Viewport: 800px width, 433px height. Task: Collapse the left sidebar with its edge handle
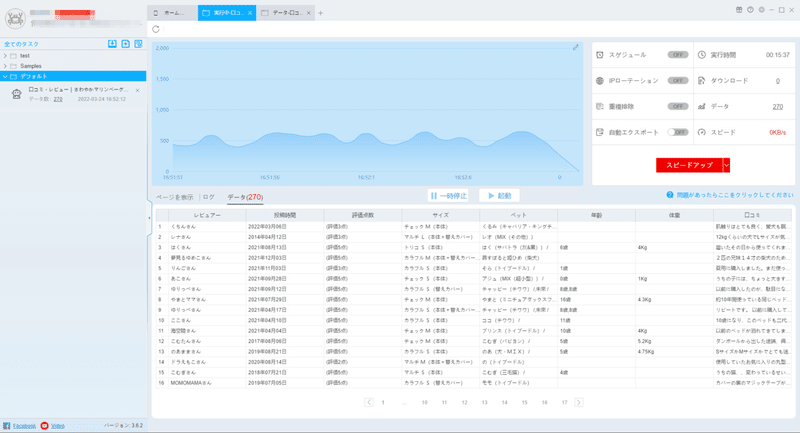(x=149, y=218)
